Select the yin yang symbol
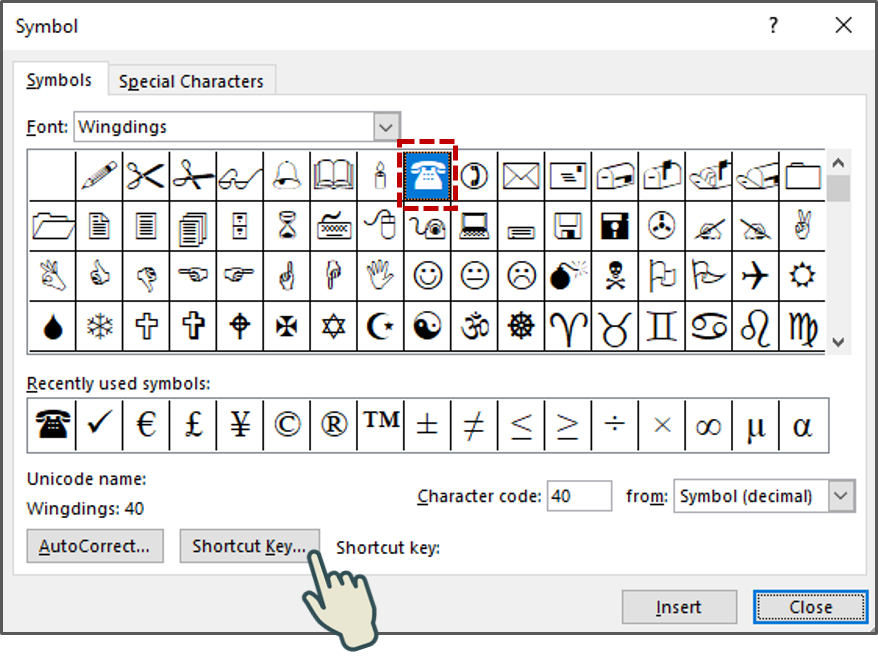 (427, 326)
